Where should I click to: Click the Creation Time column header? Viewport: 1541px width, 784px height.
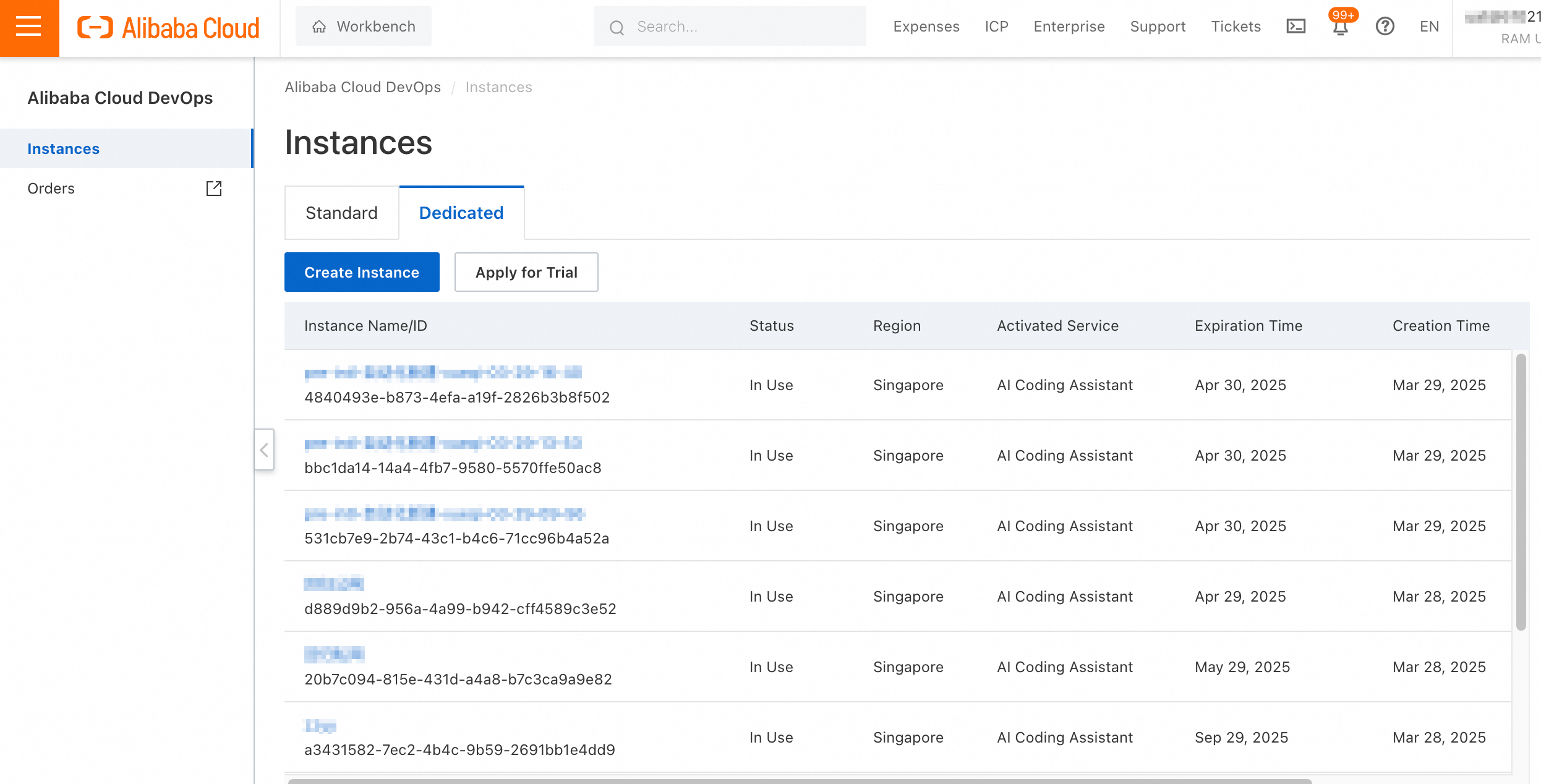[x=1441, y=326]
